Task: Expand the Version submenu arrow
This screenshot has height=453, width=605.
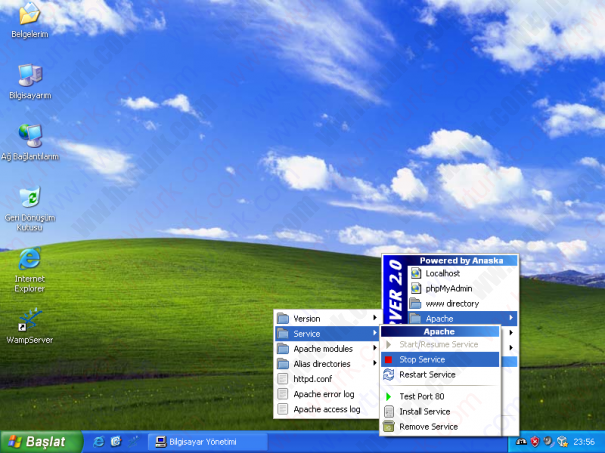Action: (x=374, y=318)
